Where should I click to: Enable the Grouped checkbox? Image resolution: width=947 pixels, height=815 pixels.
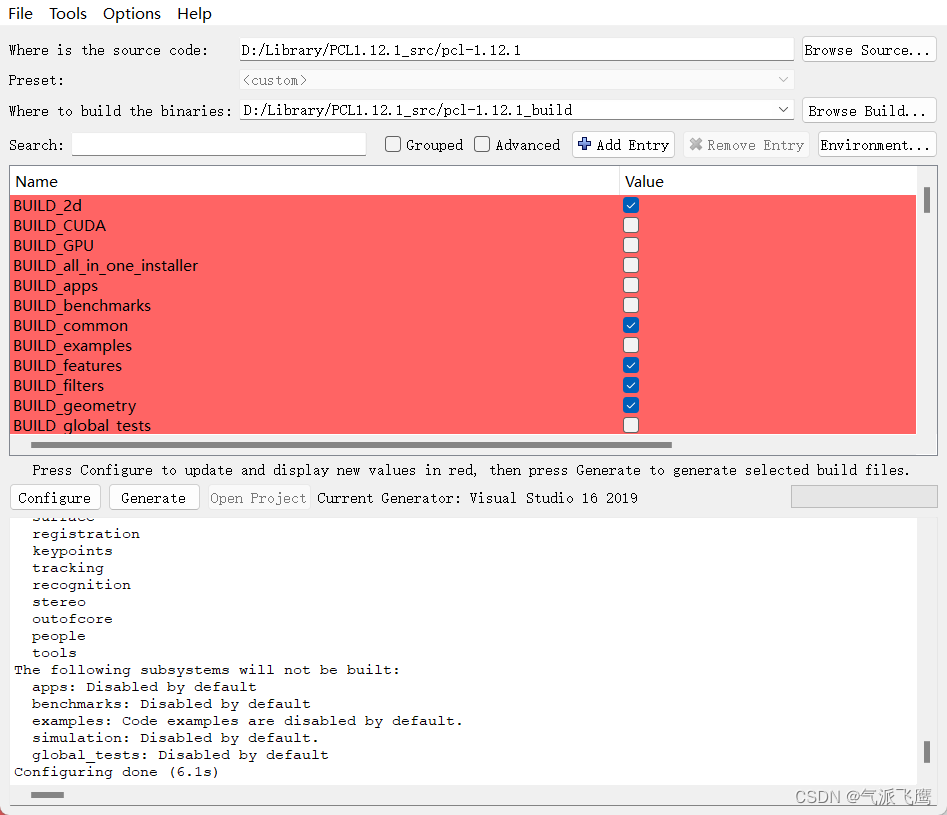point(392,144)
